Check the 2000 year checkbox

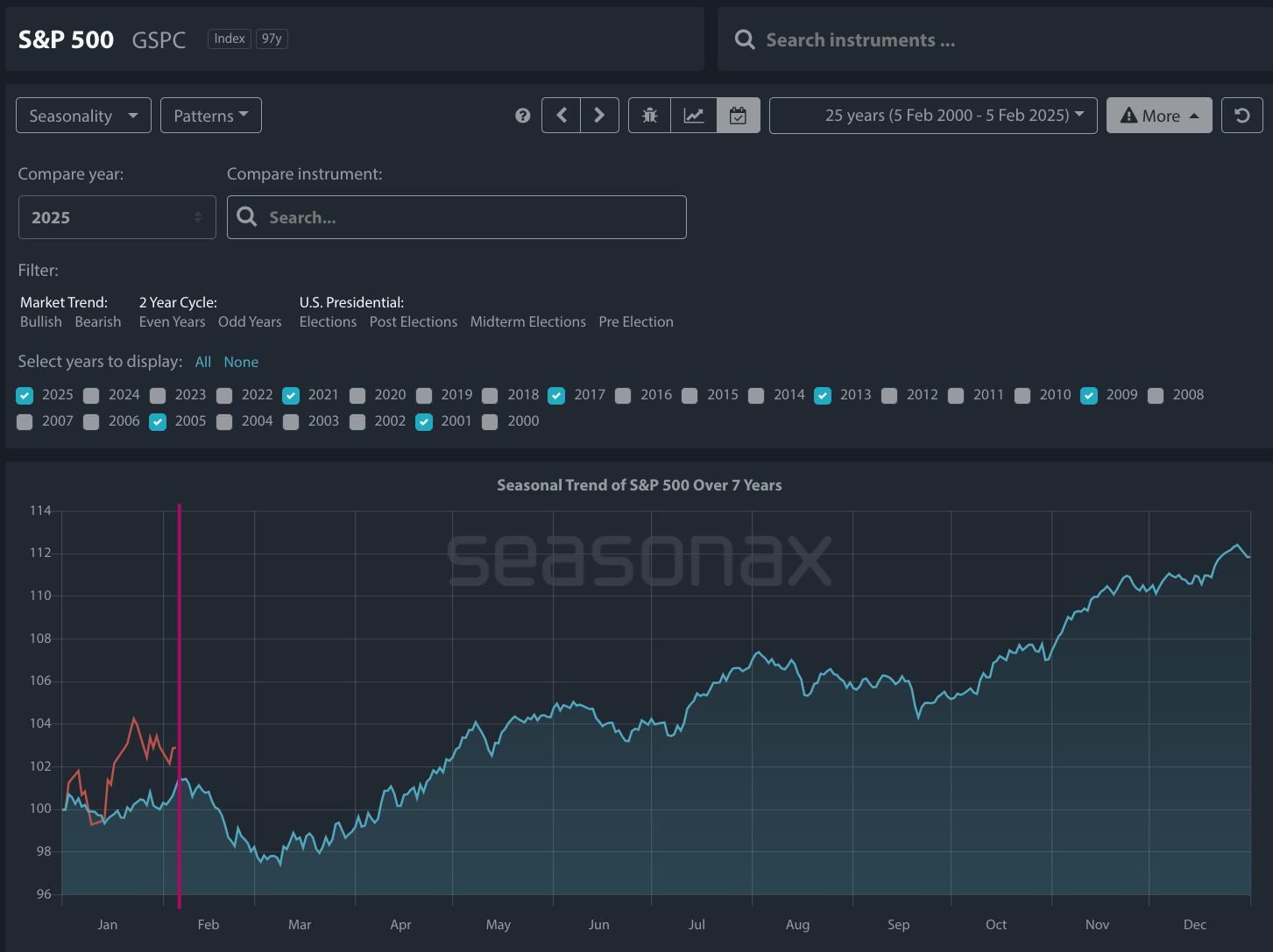coord(490,421)
